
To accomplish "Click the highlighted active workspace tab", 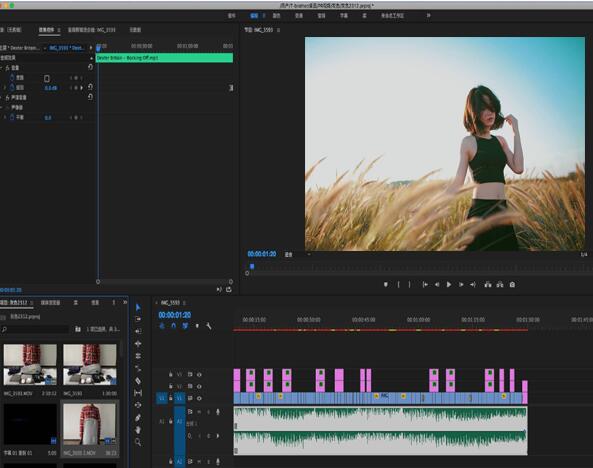I will tap(254, 16).
